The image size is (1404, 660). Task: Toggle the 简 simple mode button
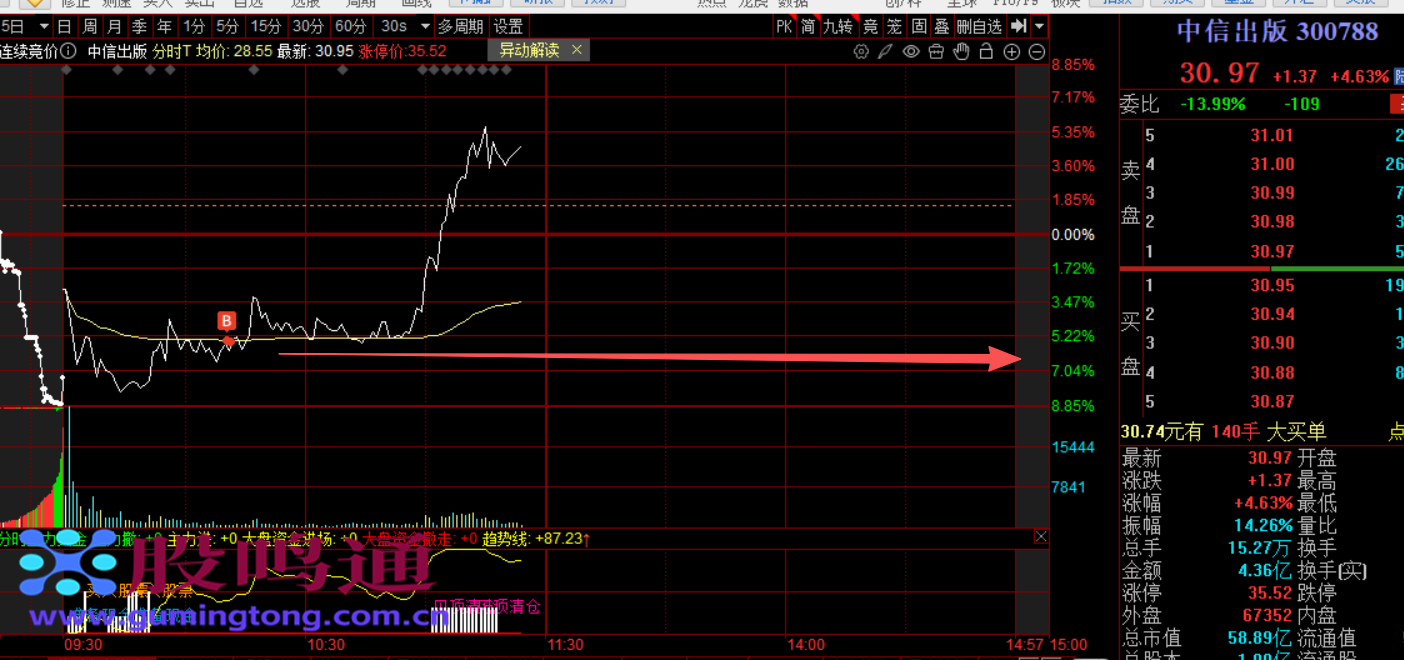point(809,26)
